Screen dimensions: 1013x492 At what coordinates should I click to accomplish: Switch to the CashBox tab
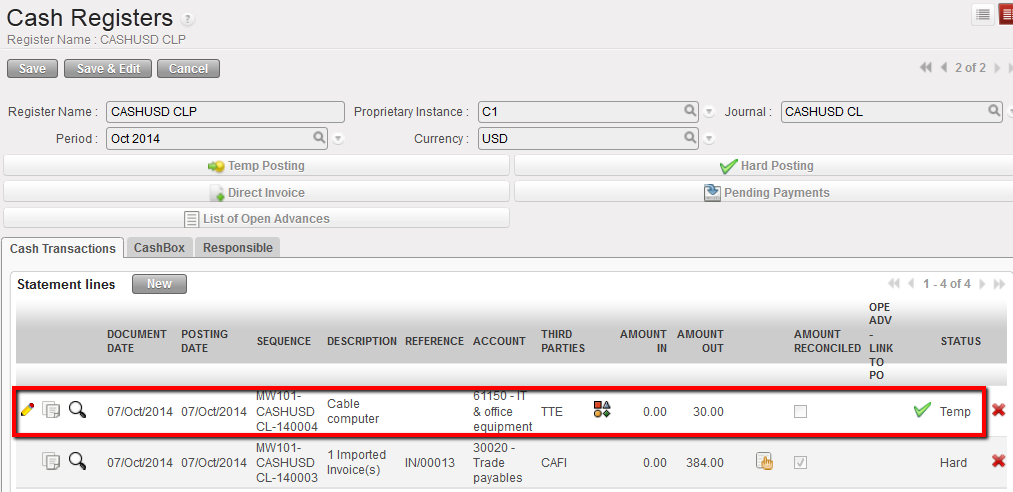click(x=159, y=248)
